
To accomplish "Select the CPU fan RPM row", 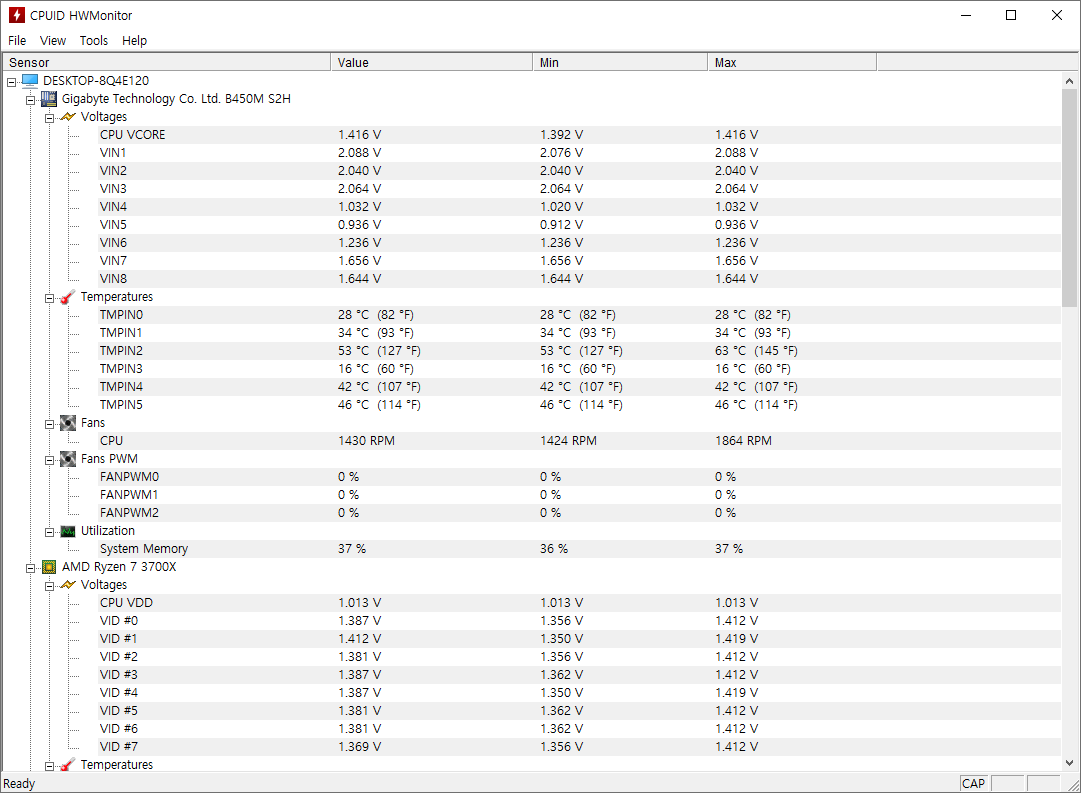I will [579, 441].
